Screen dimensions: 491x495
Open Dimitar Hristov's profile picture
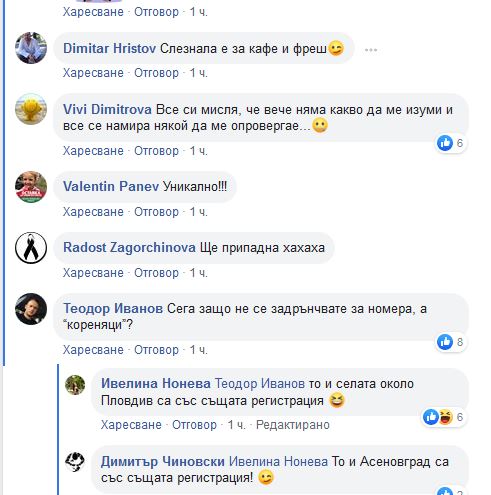tap(31, 48)
